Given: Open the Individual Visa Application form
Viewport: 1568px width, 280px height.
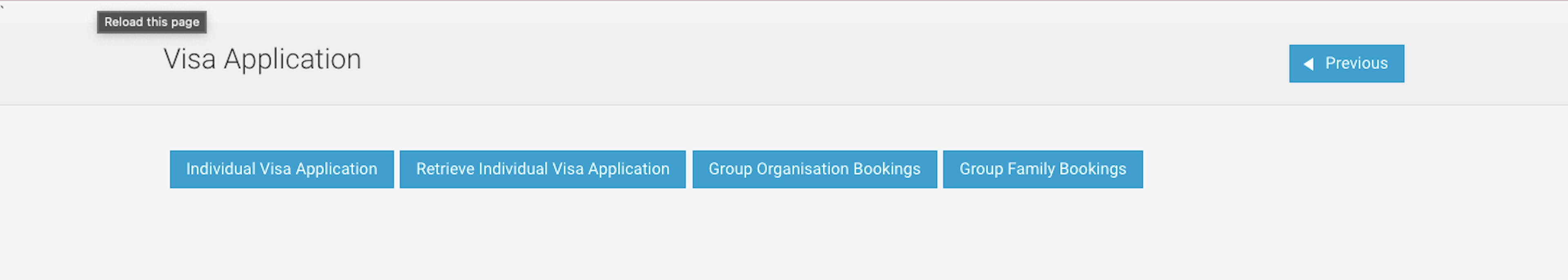Looking at the screenshot, I should coord(282,169).
